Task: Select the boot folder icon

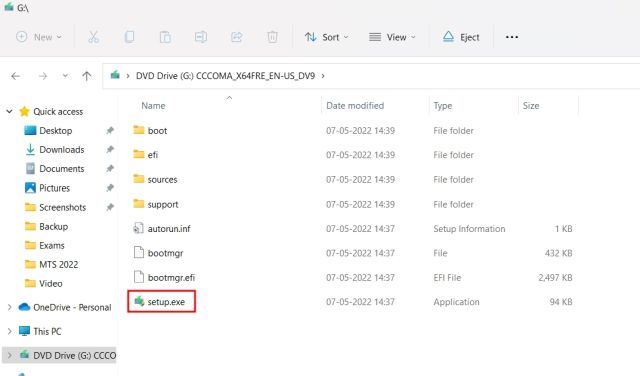Action: tap(139, 130)
